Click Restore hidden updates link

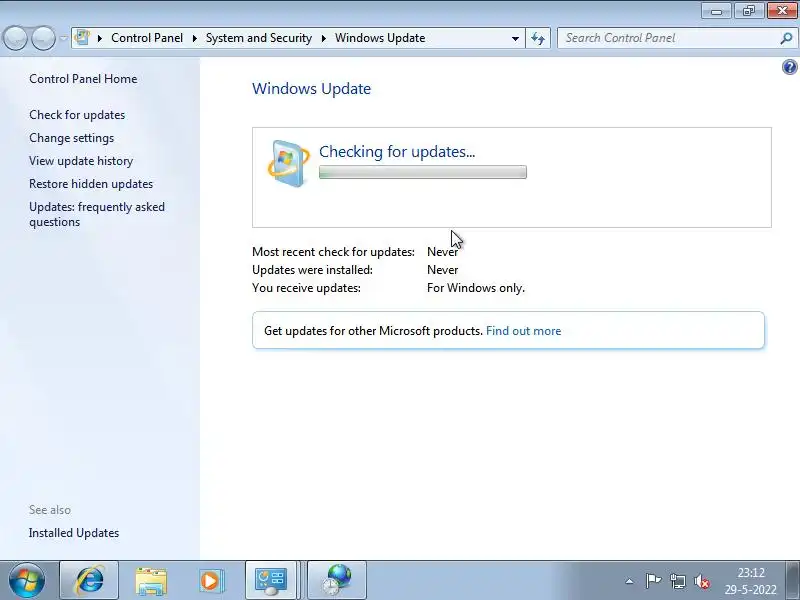click(x=91, y=184)
